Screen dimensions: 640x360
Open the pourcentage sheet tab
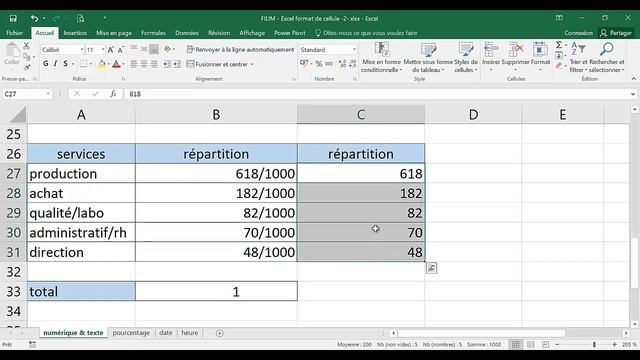pyautogui.click(x=131, y=333)
